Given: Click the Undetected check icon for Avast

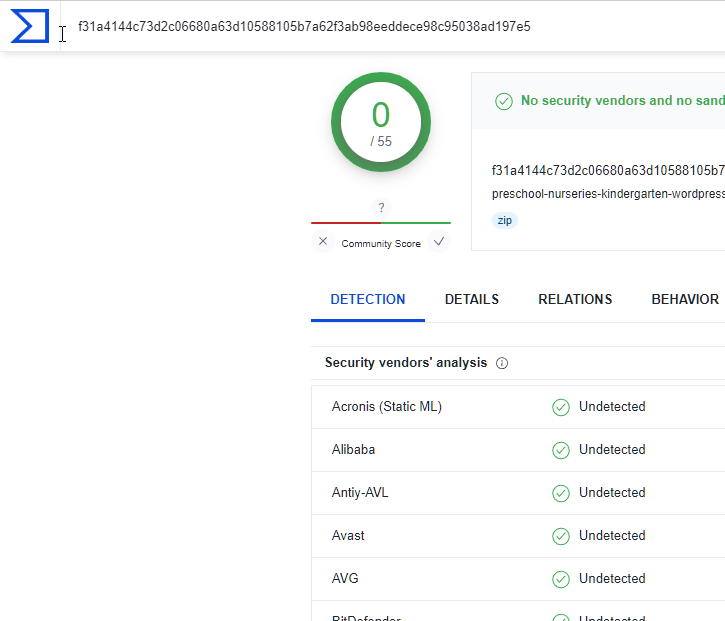Looking at the screenshot, I should point(561,536).
